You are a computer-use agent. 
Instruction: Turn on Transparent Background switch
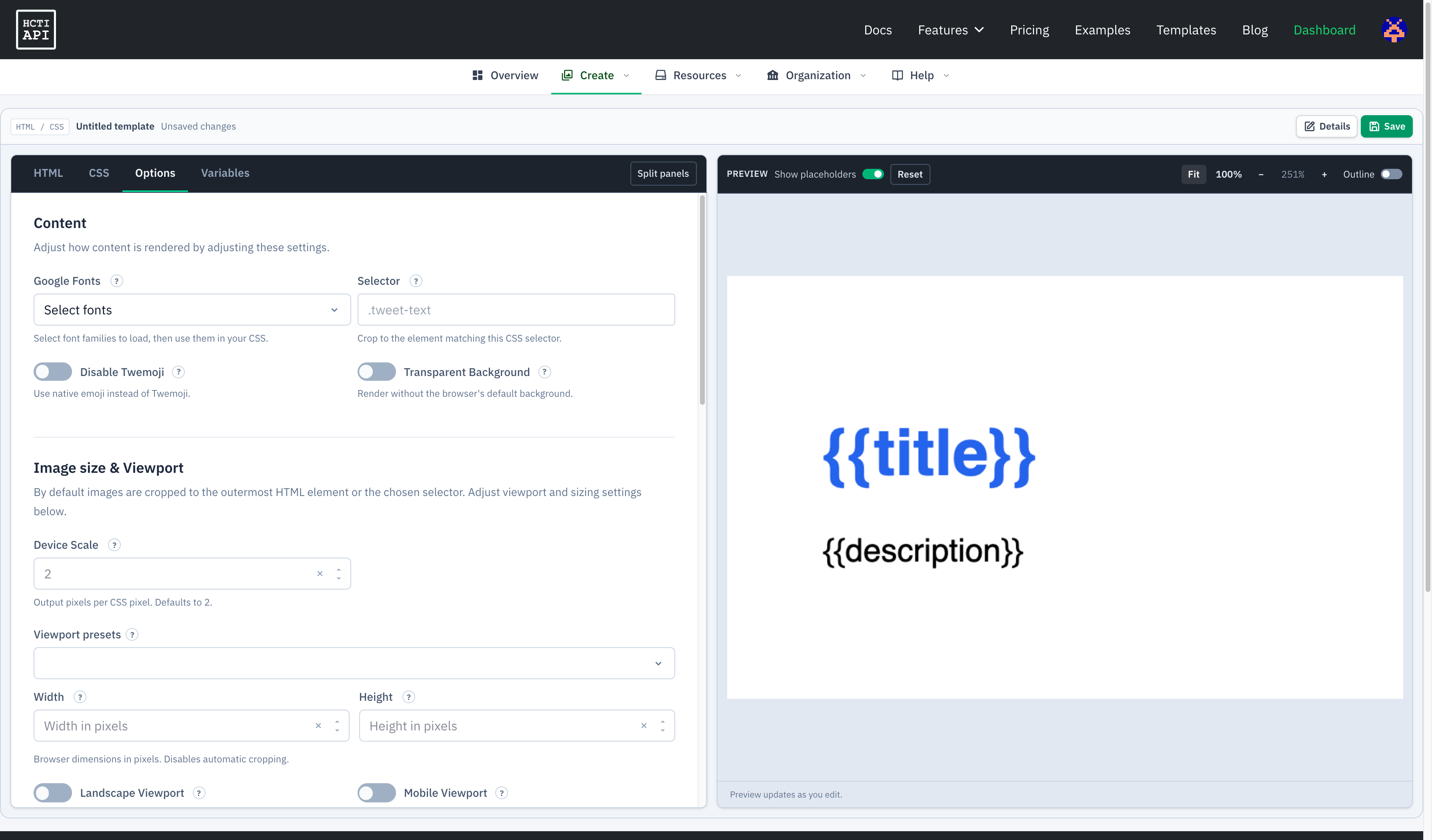(x=377, y=372)
